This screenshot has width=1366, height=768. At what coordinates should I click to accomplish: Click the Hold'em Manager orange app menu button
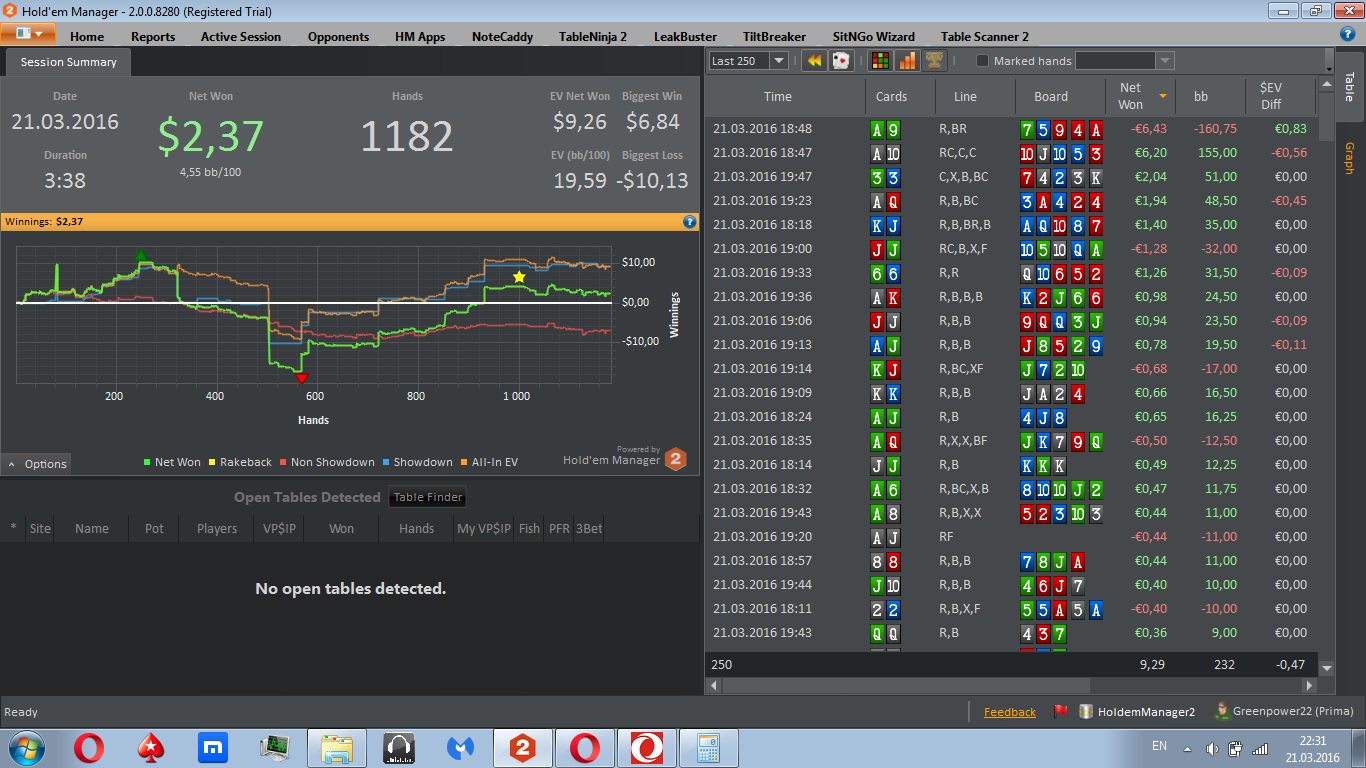(28, 33)
